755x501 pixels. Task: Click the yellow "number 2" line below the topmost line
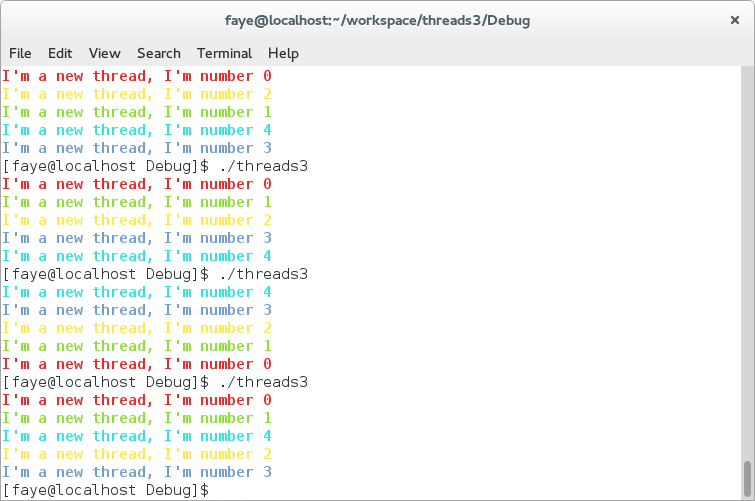click(137, 94)
